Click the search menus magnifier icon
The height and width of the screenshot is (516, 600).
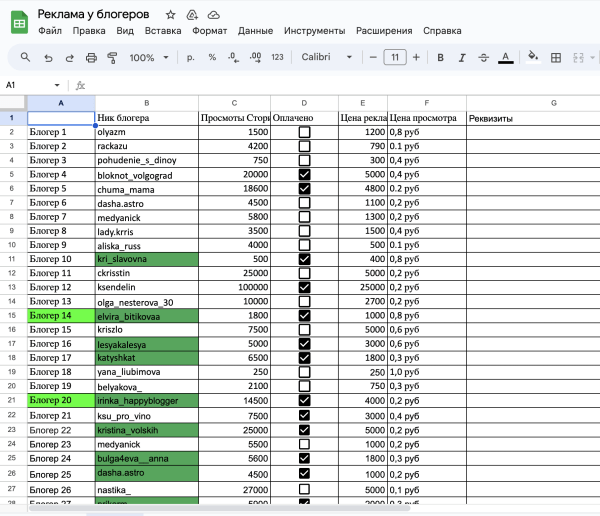(x=23, y=58)
